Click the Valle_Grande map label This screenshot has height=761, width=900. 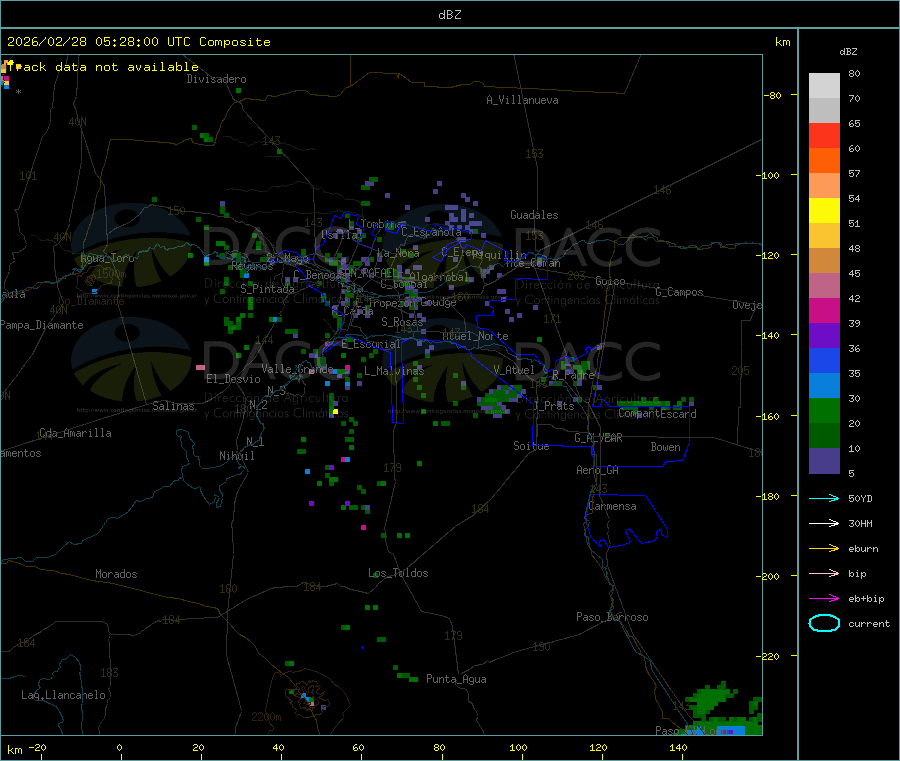click(297, 368)
